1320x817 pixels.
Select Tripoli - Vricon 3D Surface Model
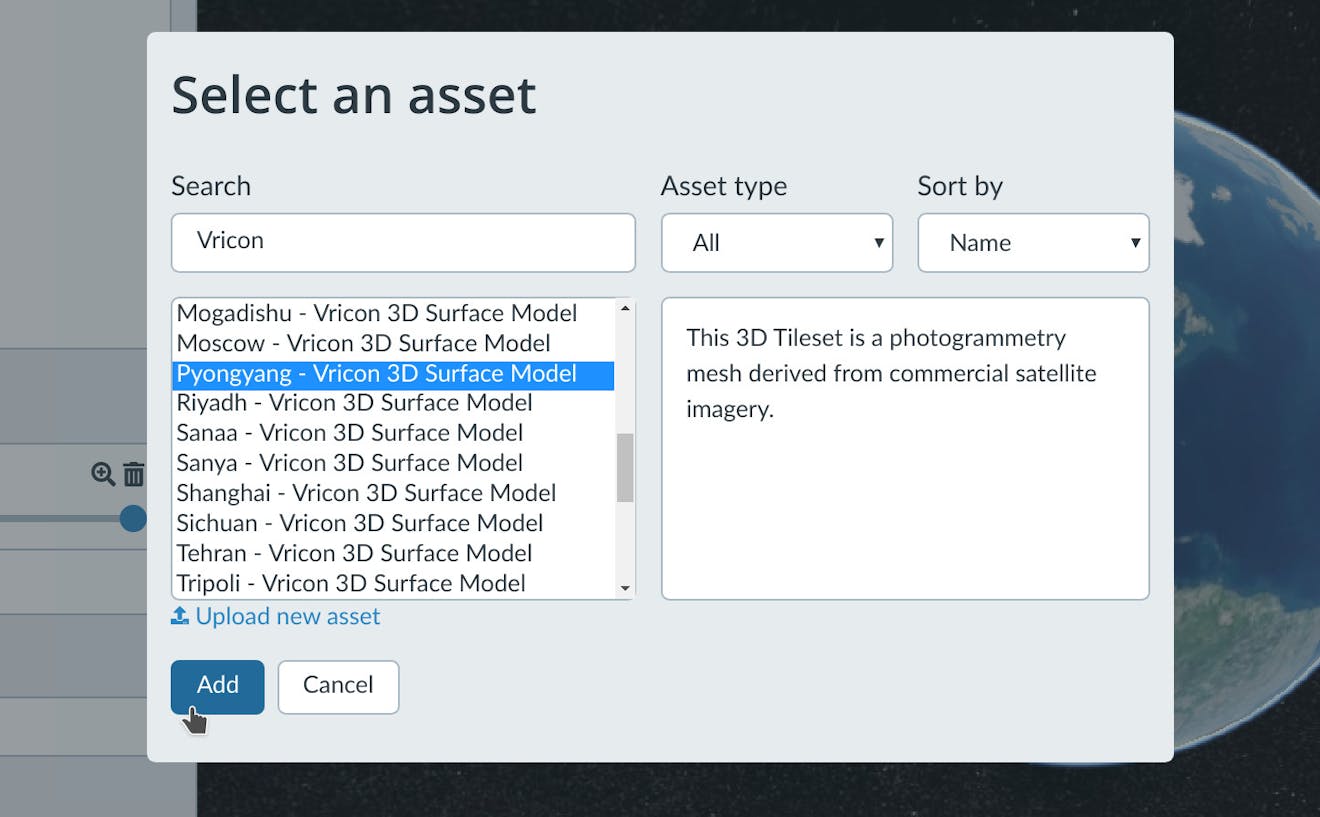351,583
